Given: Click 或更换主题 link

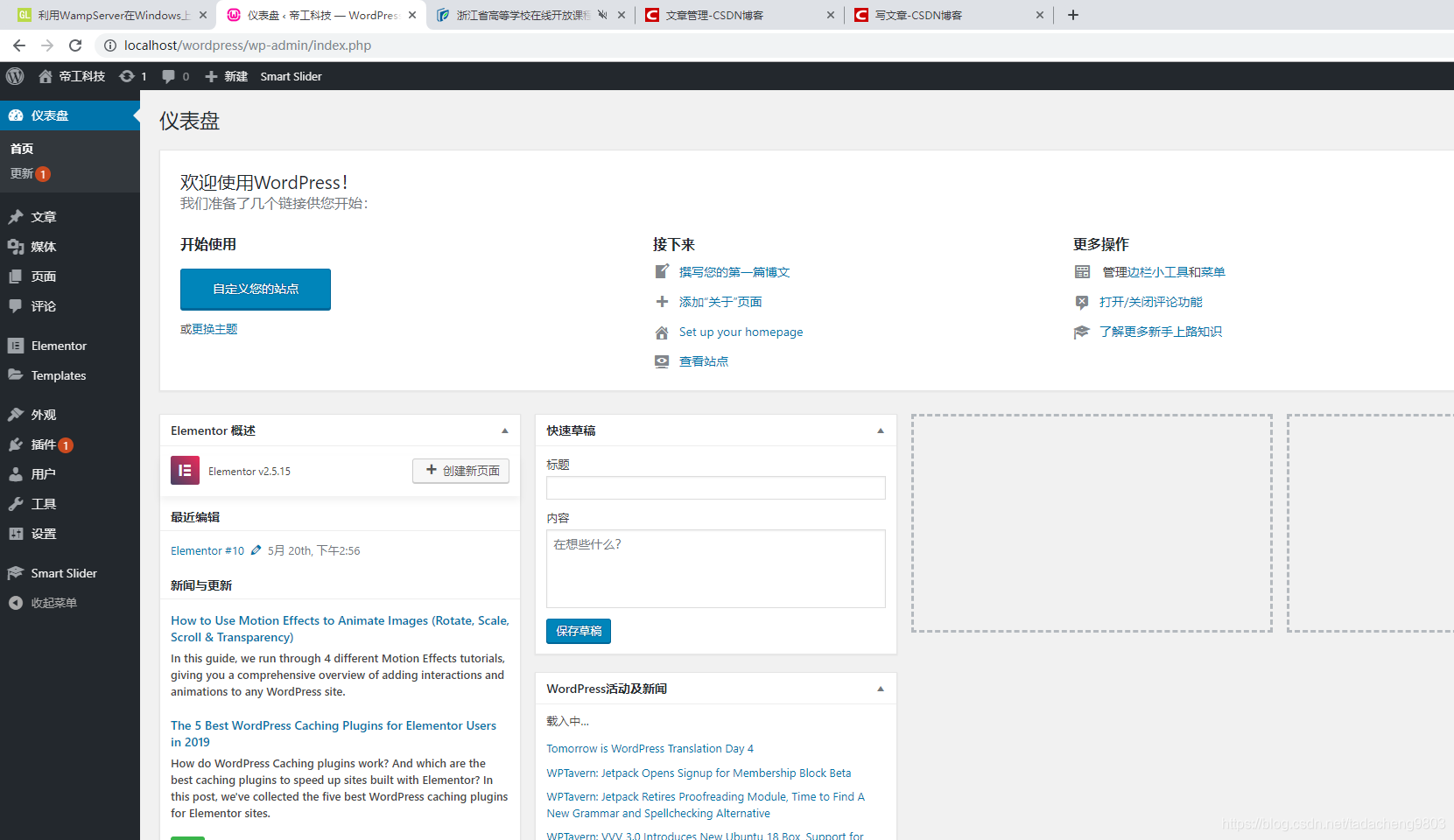Looking at the screenshot, I should coord(209,329).
